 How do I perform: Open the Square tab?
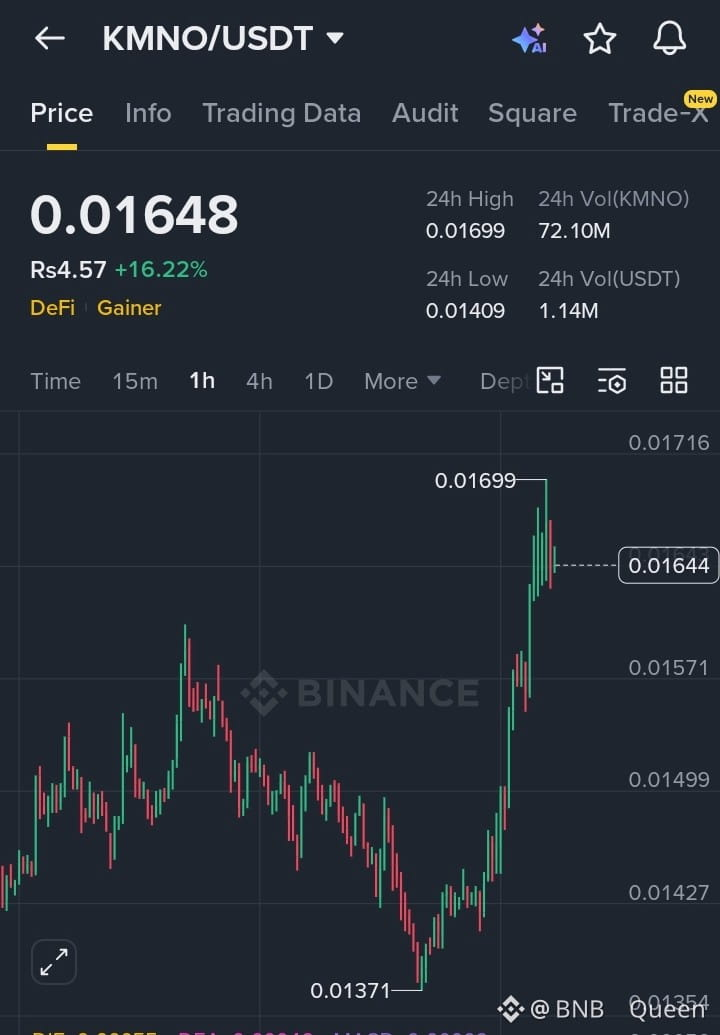[533, 114]
